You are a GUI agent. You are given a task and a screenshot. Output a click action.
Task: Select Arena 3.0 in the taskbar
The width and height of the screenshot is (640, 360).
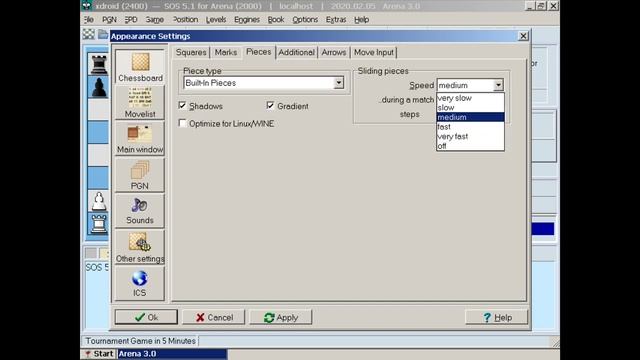tap(172, 353)
